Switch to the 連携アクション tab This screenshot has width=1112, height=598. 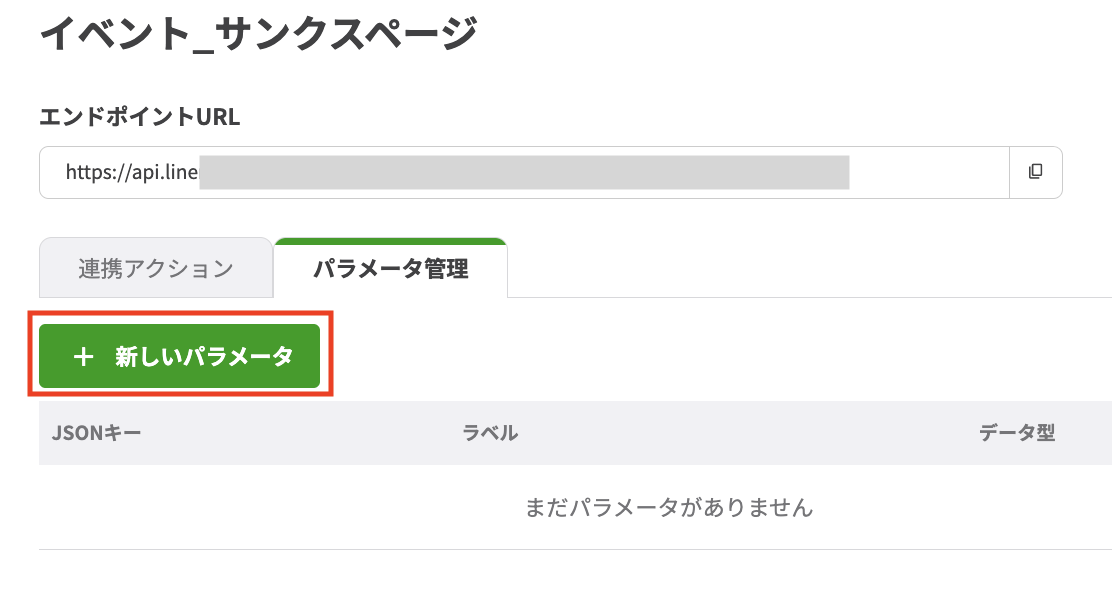(x=156, y=267)
